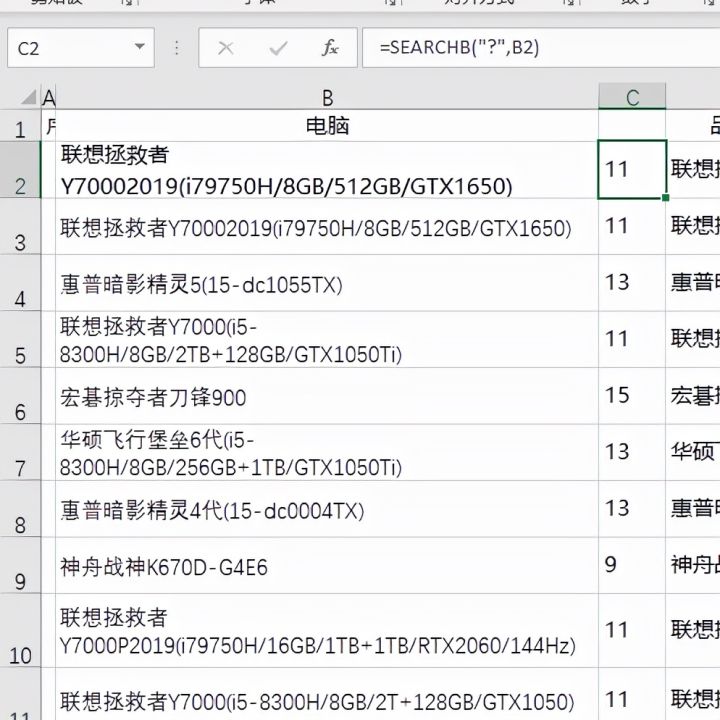Select cell B10 联想拯救者 Y7000P2019

[327, 631]
